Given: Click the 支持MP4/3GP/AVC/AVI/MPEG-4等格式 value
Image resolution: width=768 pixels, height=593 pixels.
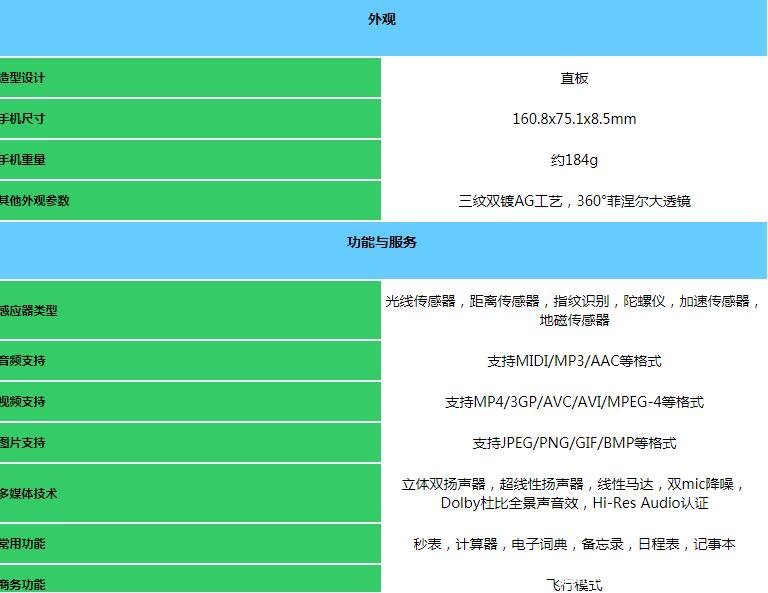Looking at the screenshot, I should (574, 402).
